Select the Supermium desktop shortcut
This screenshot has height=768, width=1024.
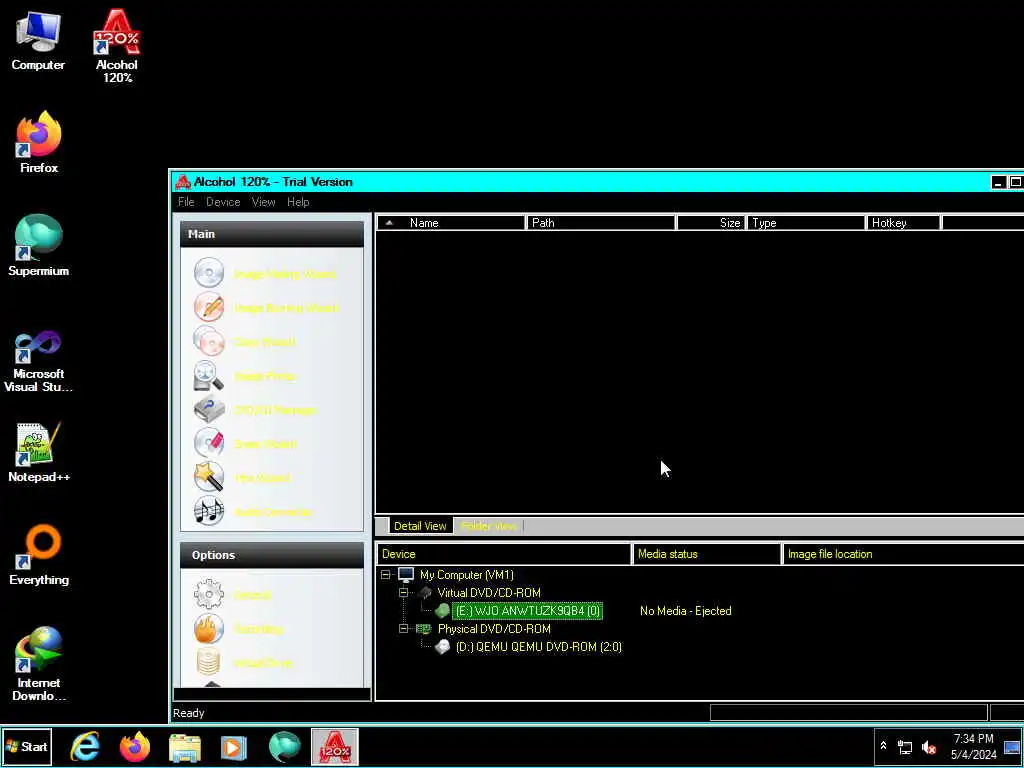(39, 246)
